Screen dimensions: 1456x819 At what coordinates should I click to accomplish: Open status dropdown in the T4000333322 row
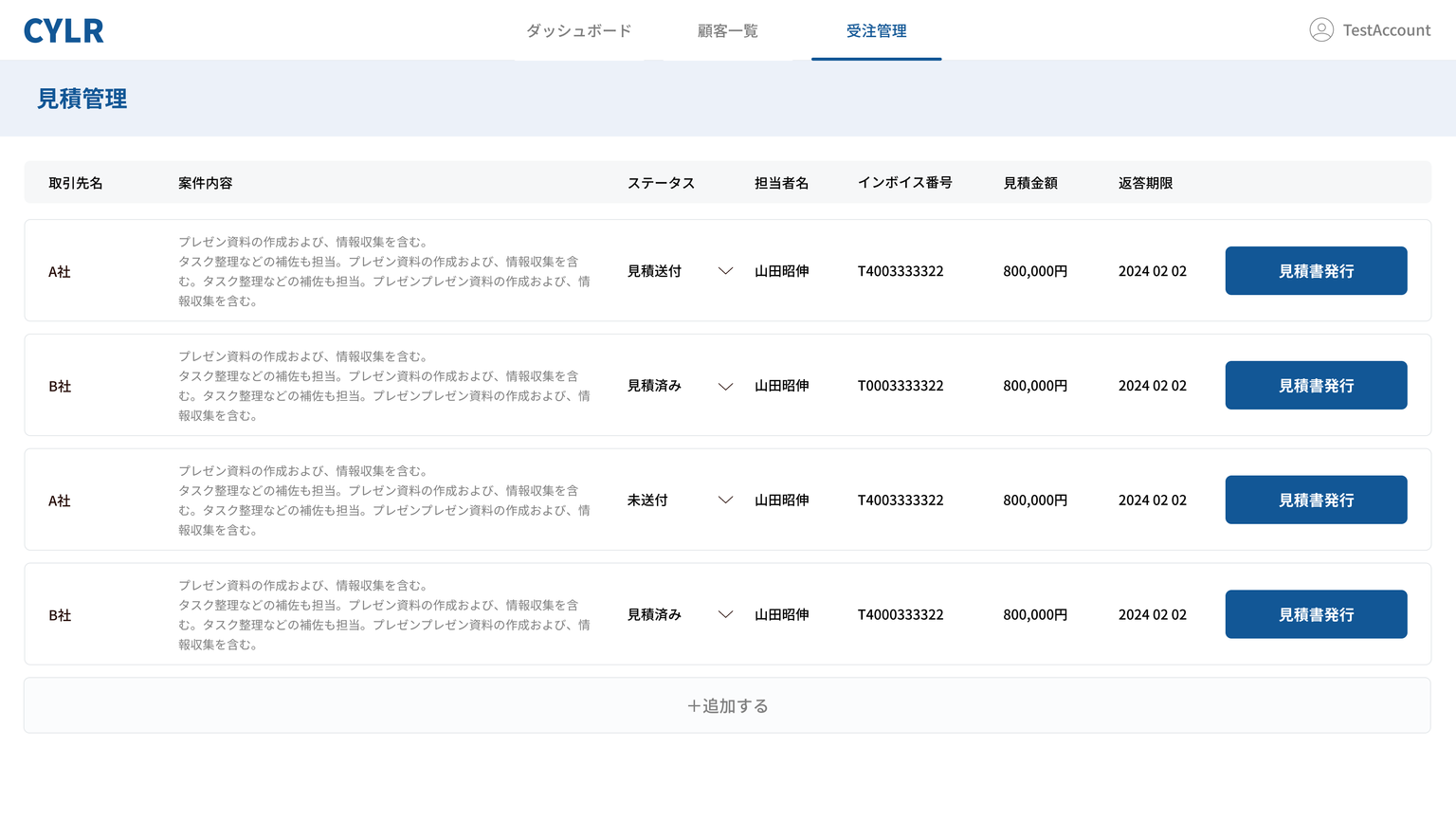[726, 615]
